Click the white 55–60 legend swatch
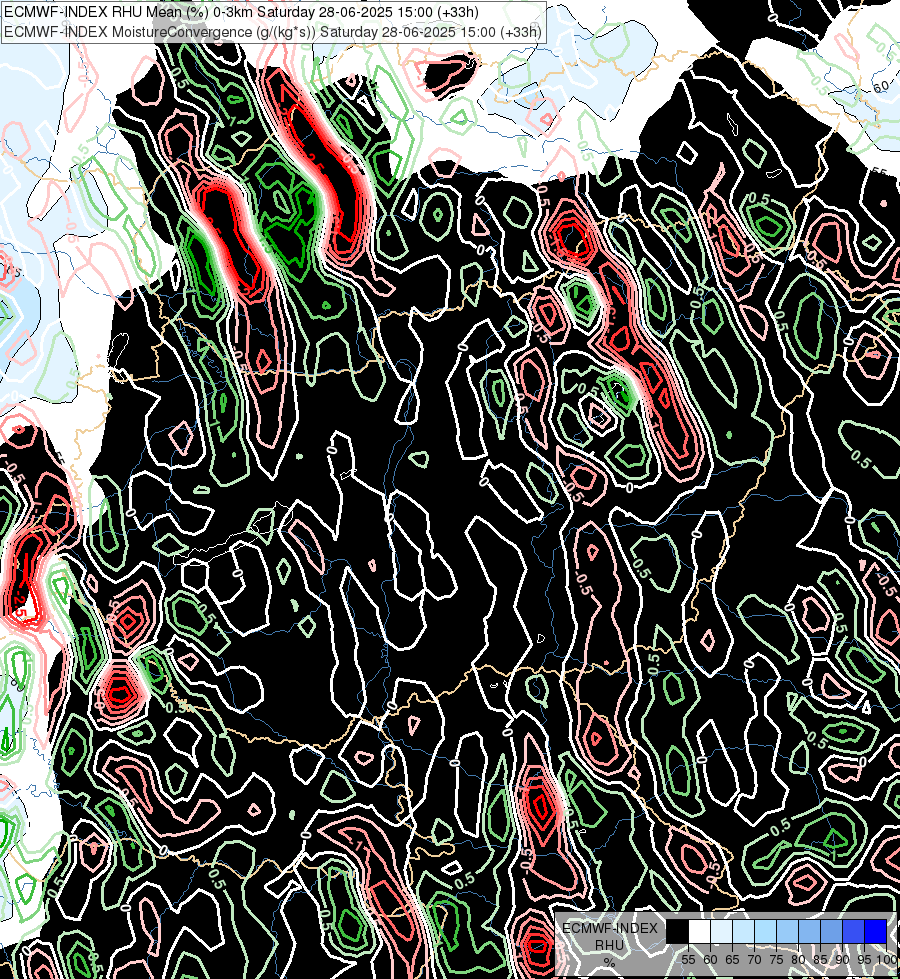Viewport: 900px width, 979px height. [x=700, y=932]
